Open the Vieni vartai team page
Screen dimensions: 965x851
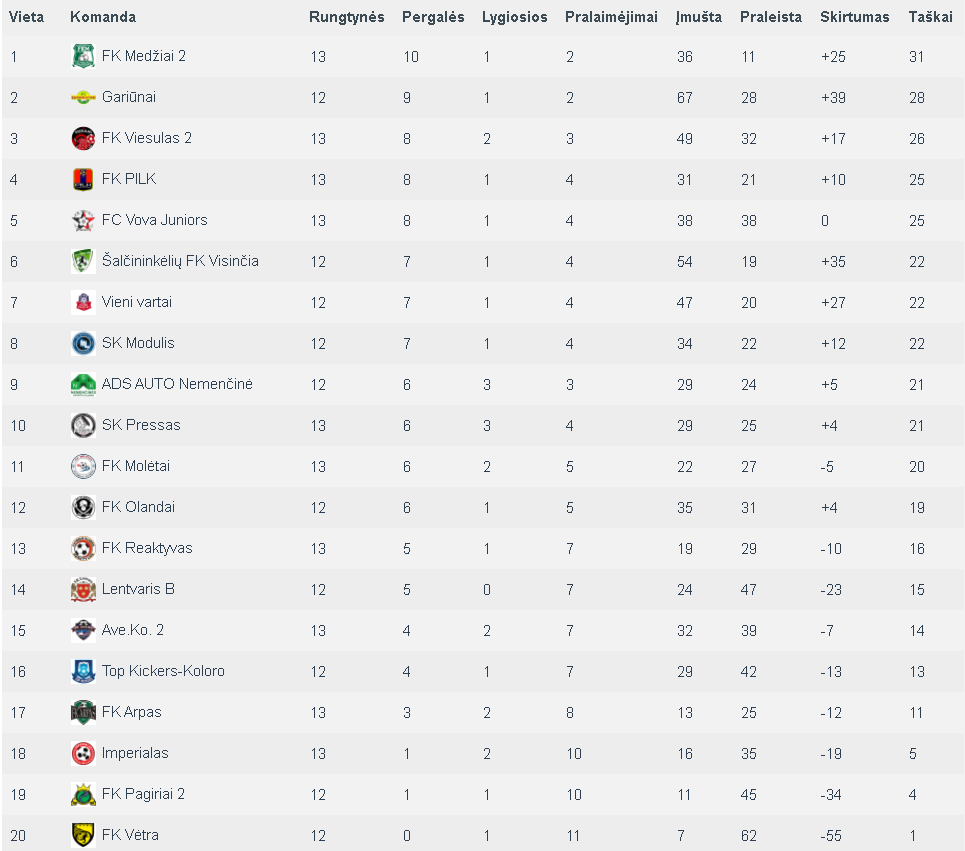point(137,302)
